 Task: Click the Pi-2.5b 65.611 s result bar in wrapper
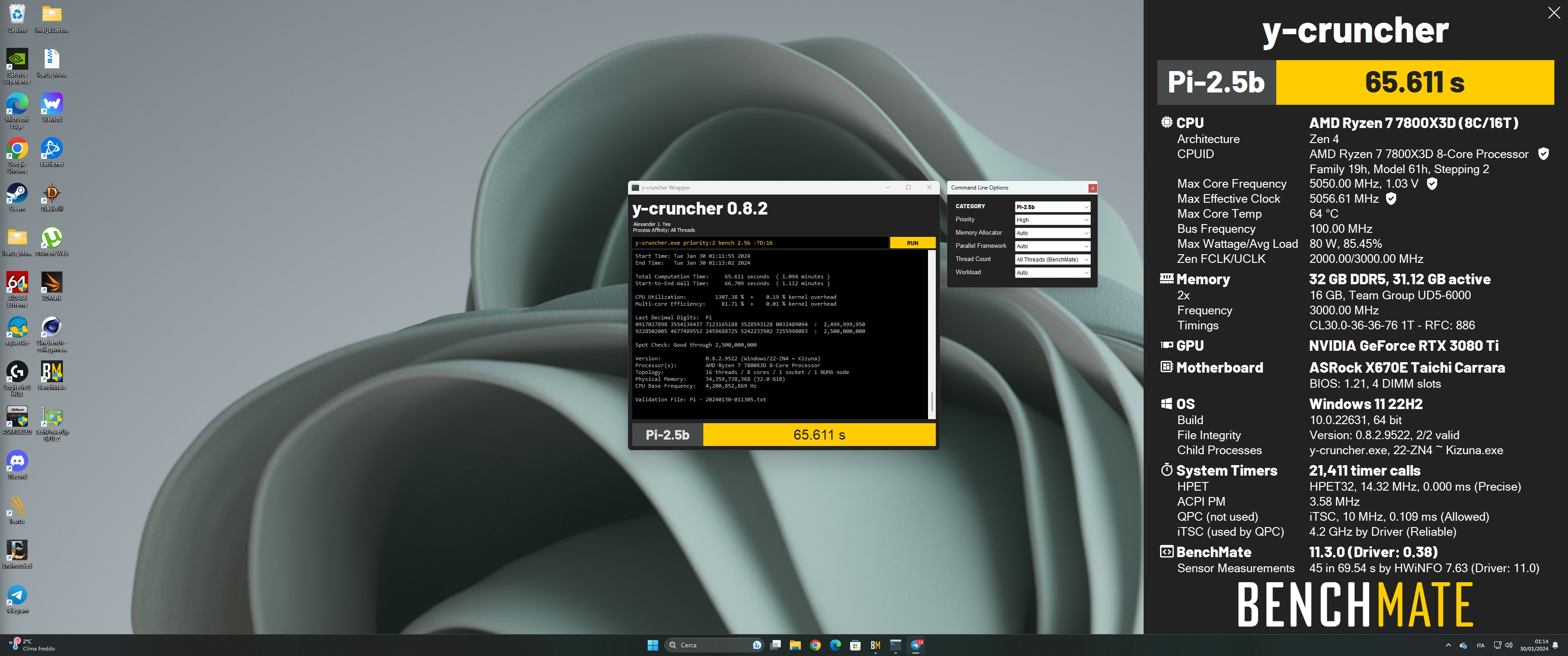(784, 435)
